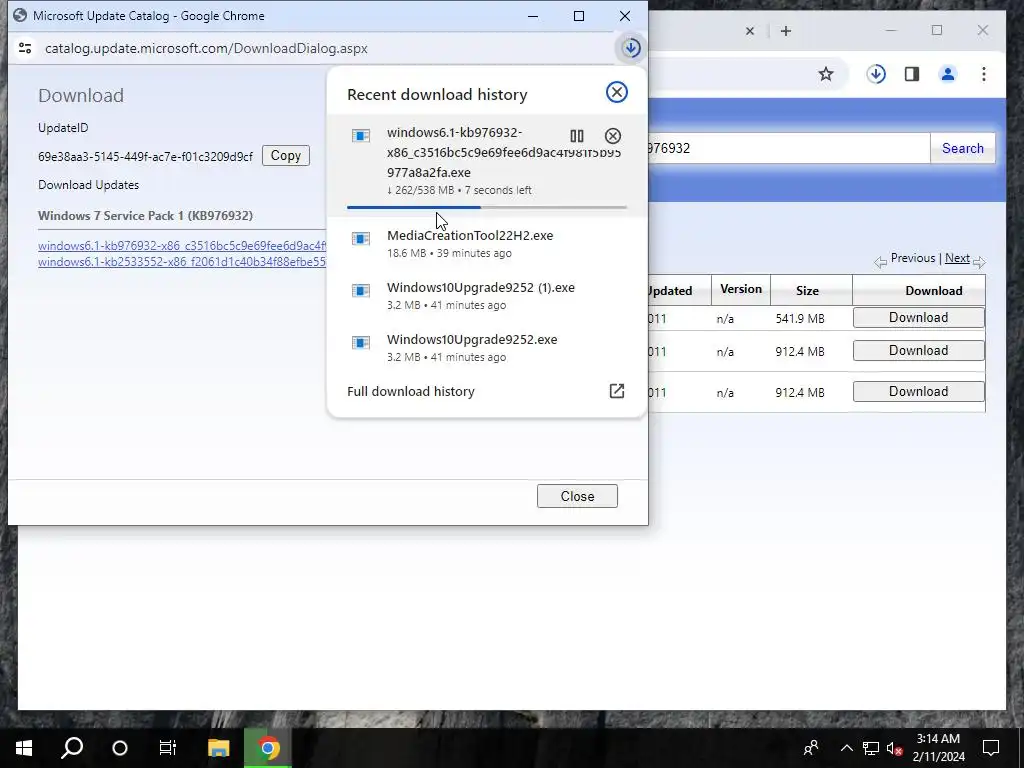Open File Explorer from taskbar
Image resolution: width=1024 pixels, height=768 pixels.
[219, 748]
